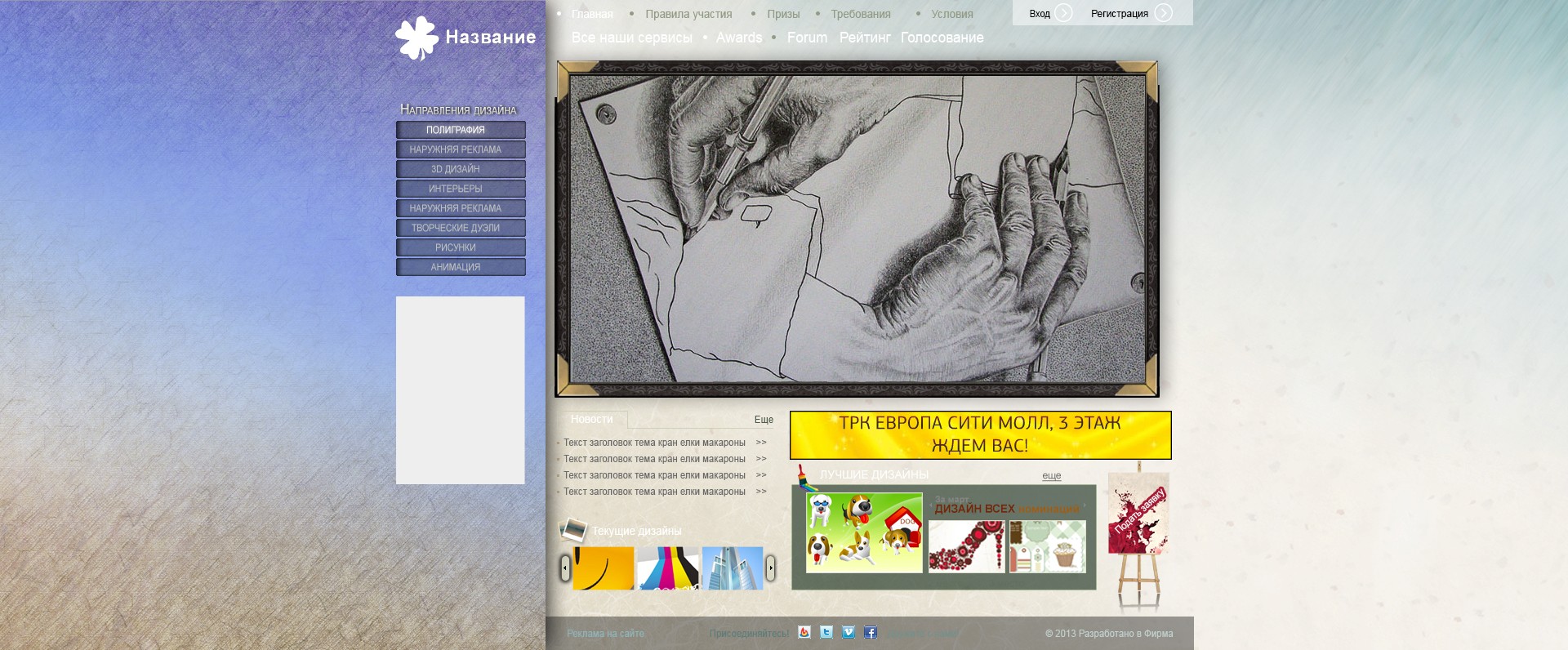Click the Текущие дизайны heading
The width and height of the screenshot is (1568, 650).
click(636, 531)
